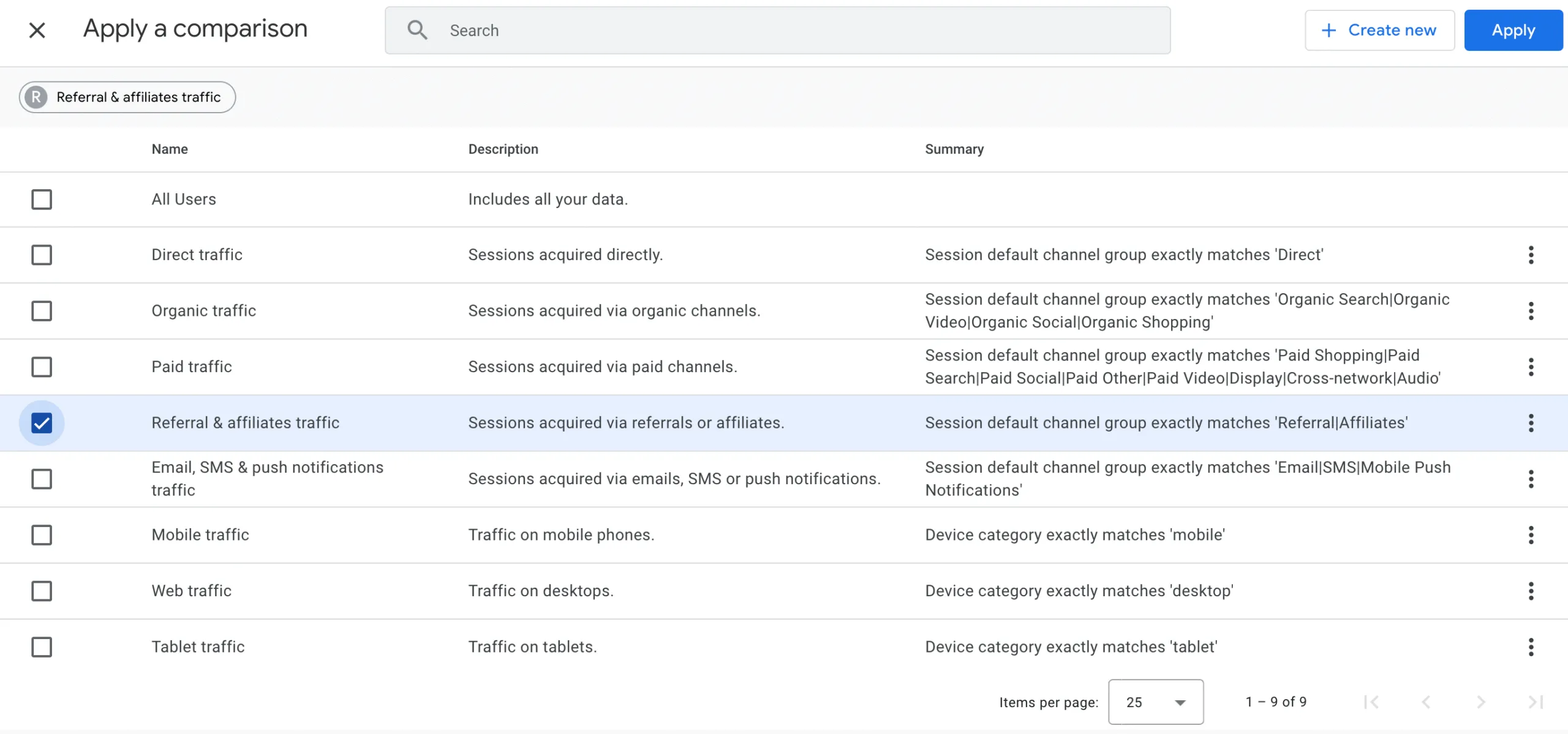Click 'Sessions acquired via paid channels.' text
Viewport: 1568px width, 734px height.
pyautogui.click(x=603, y=367)
